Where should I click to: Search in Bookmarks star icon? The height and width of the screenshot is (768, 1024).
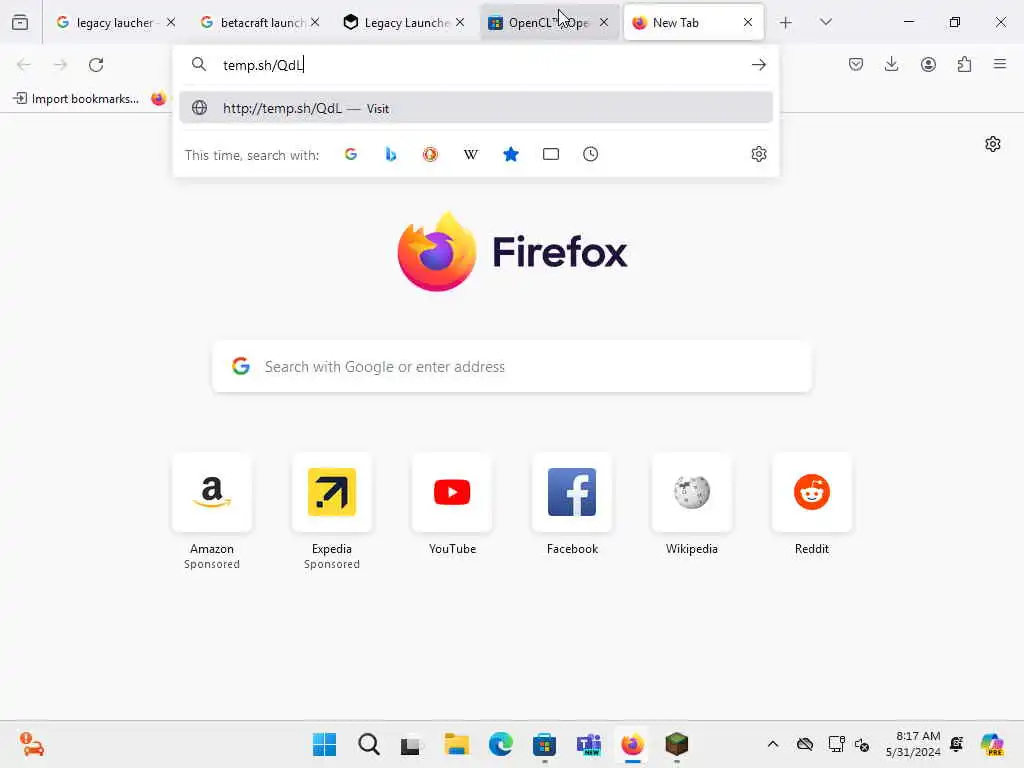(x=511, y=154)
